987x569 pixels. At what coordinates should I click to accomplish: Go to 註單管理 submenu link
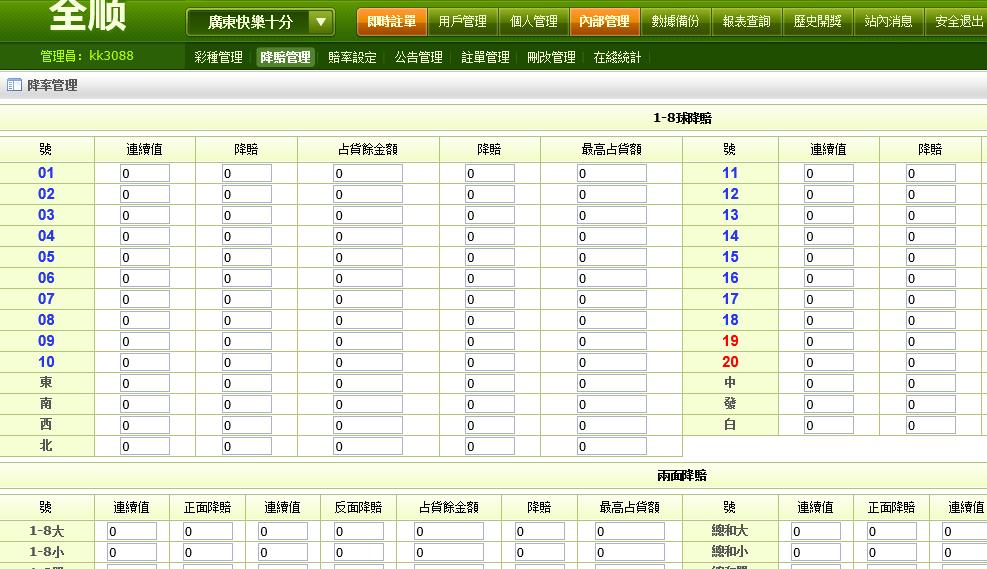click(x=485, y=58)
